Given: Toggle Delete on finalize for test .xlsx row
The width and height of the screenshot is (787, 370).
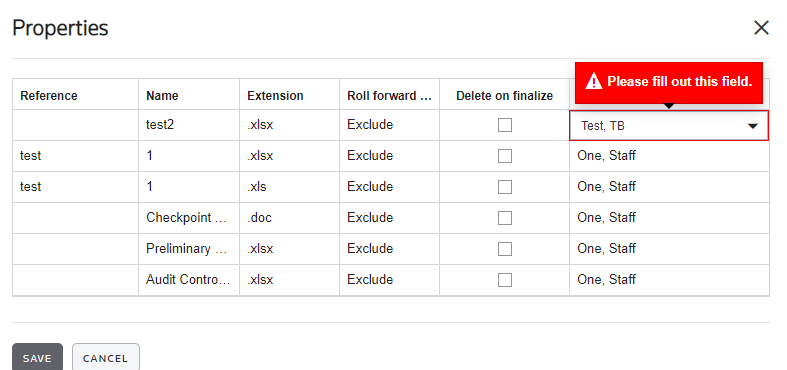Looking at the screenshot, I should pos(504,156).
